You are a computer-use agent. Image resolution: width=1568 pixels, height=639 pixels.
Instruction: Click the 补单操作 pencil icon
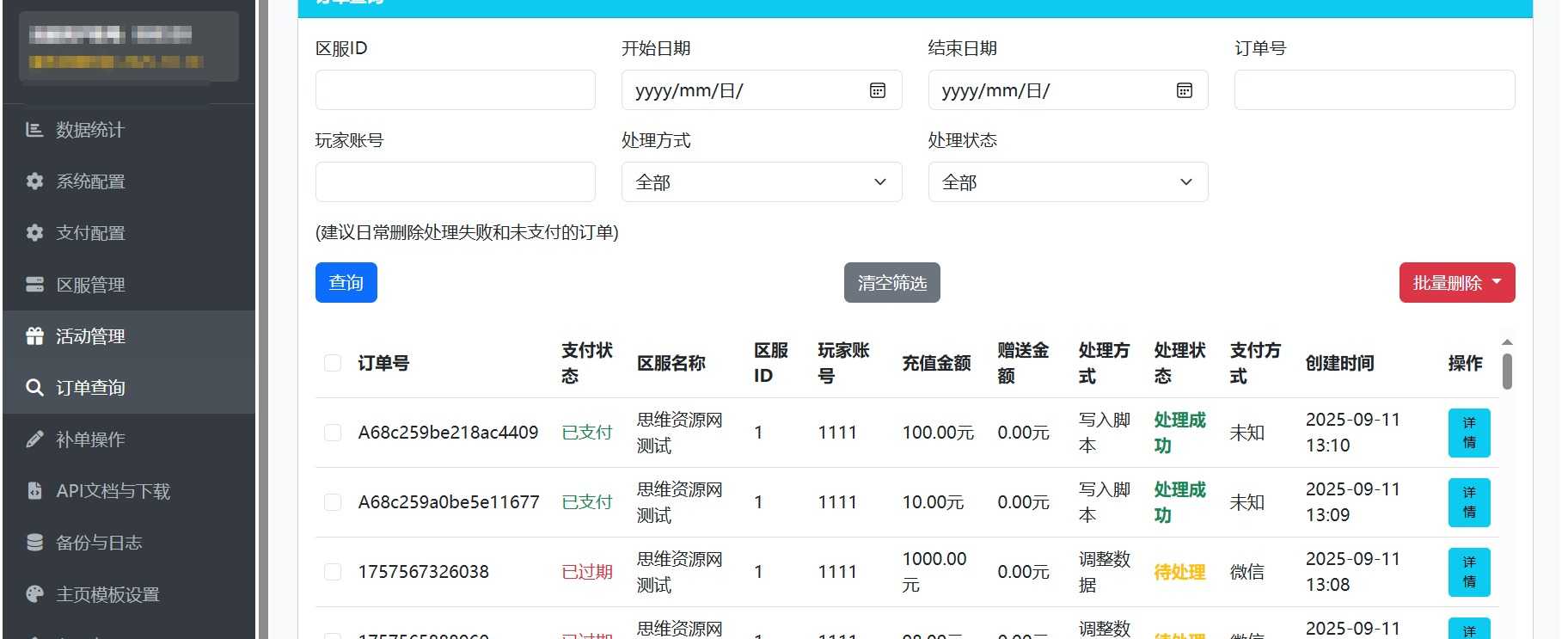tap(34, 439)
